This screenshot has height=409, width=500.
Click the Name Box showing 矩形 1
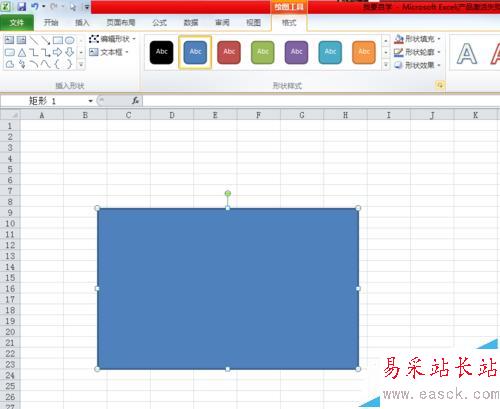pos(43,101)
